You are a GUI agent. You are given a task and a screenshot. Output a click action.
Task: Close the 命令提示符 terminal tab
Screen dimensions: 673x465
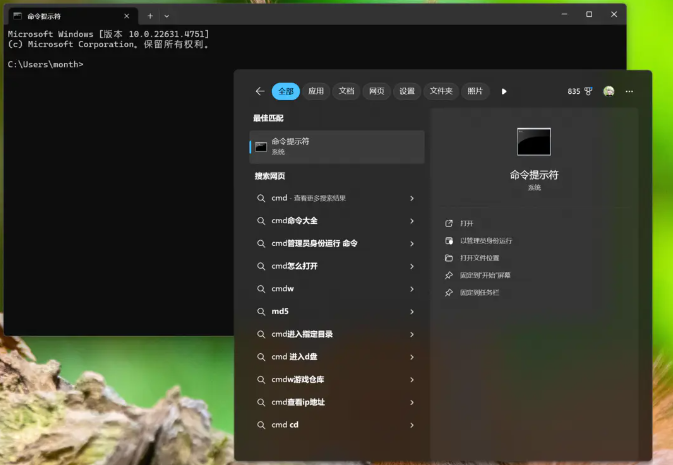(x=127, y=16)
